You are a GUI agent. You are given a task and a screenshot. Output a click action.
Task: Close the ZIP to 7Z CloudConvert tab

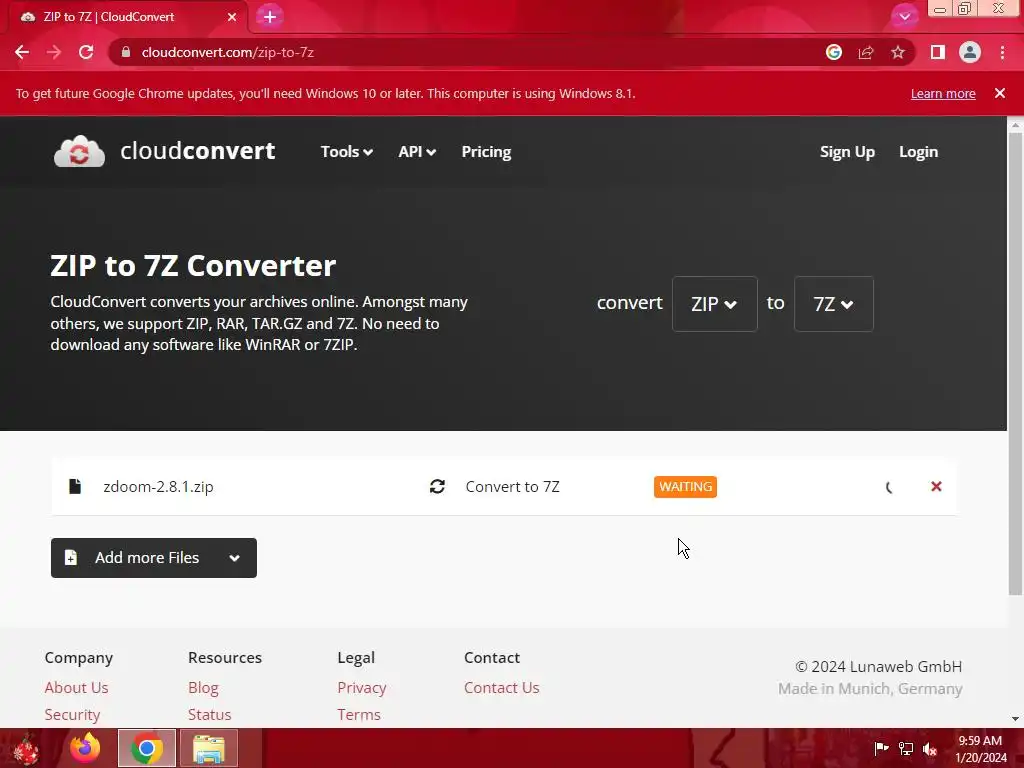tap(232, 17)
